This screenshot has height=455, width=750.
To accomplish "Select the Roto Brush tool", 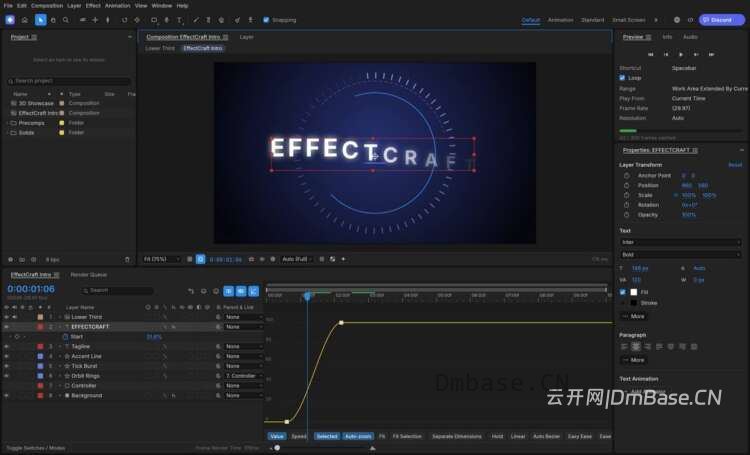I will tap(237, 20).
